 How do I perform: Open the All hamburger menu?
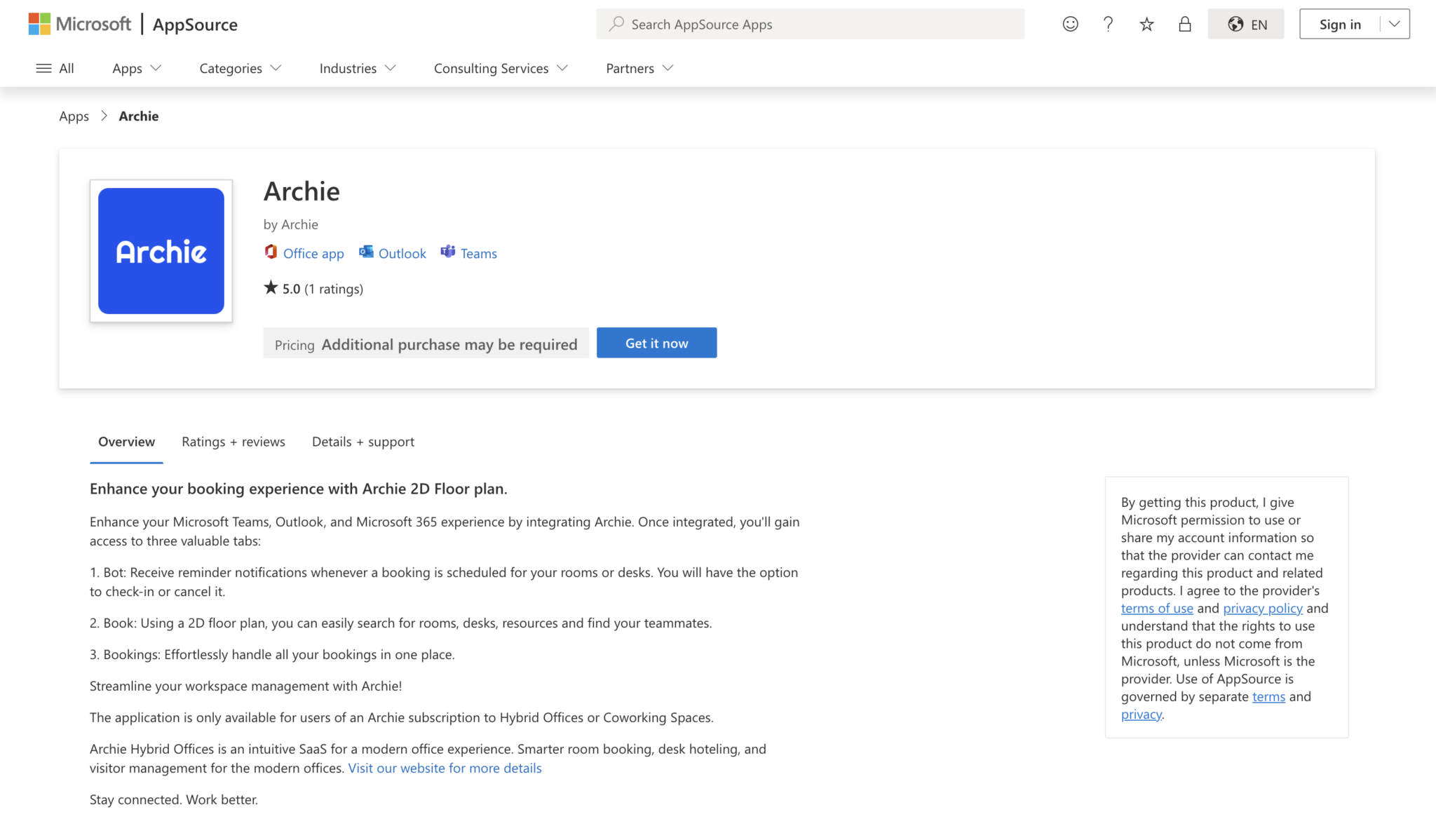click(55, 68)
